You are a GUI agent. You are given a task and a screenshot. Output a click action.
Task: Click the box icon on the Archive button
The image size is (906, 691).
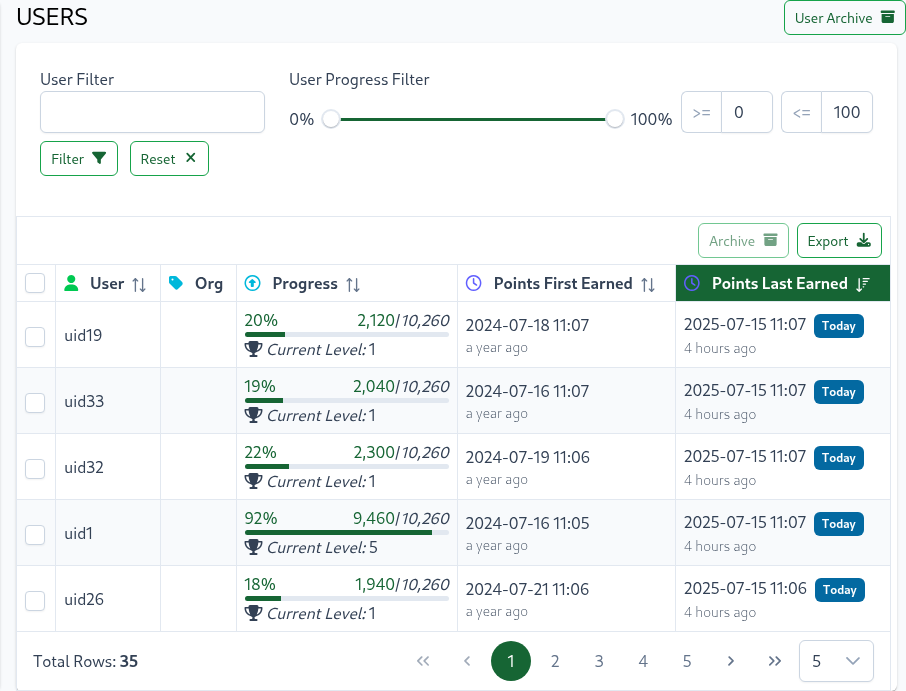[770, 239]
